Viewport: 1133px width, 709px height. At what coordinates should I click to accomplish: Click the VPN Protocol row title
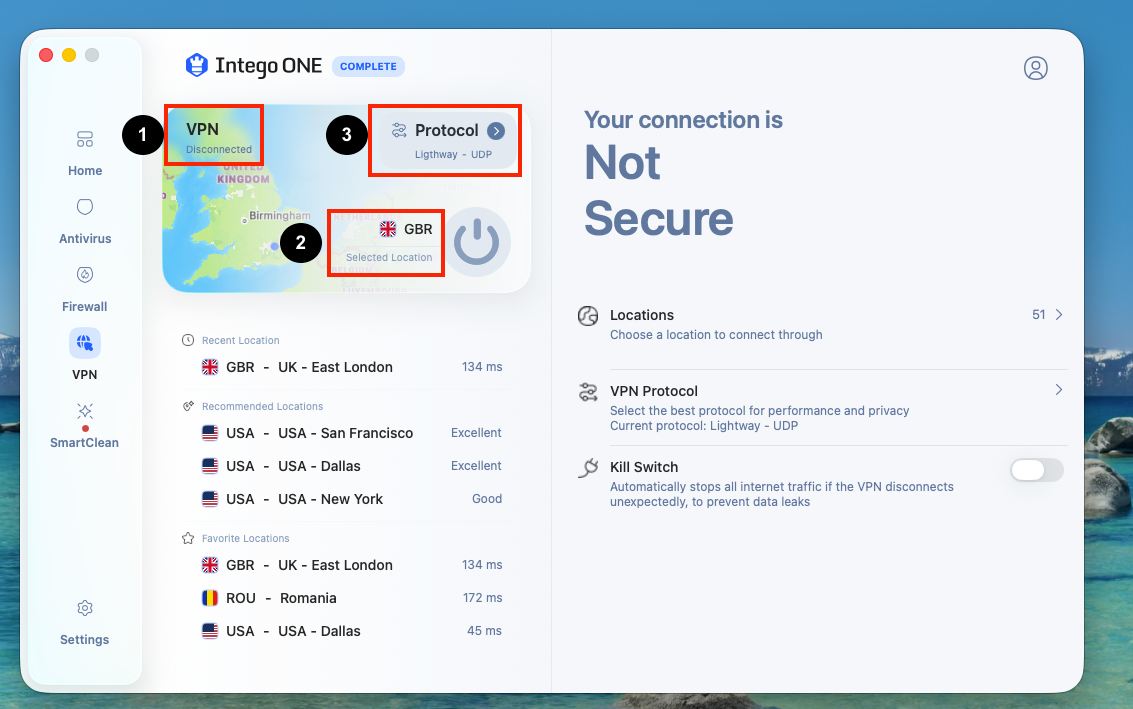(654, 391)
